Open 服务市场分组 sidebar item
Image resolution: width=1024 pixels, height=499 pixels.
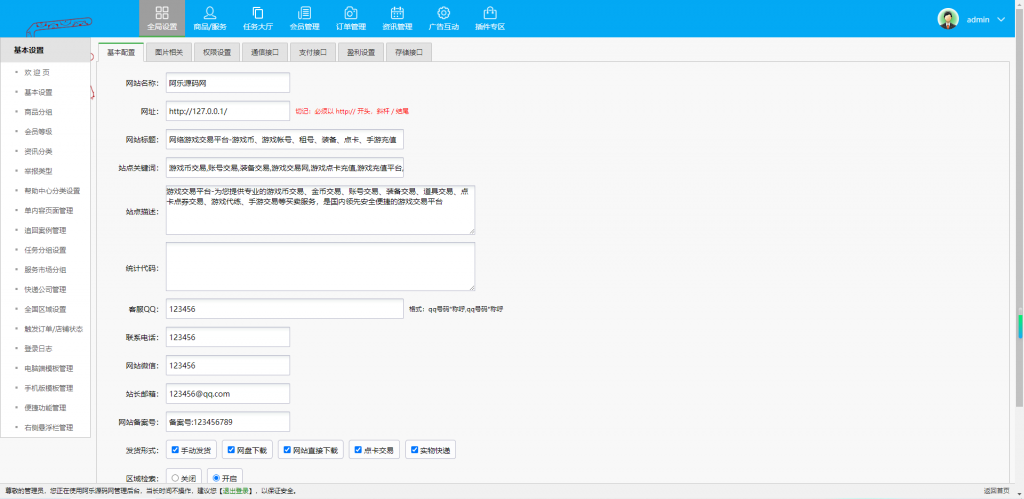tap(46, 269)
